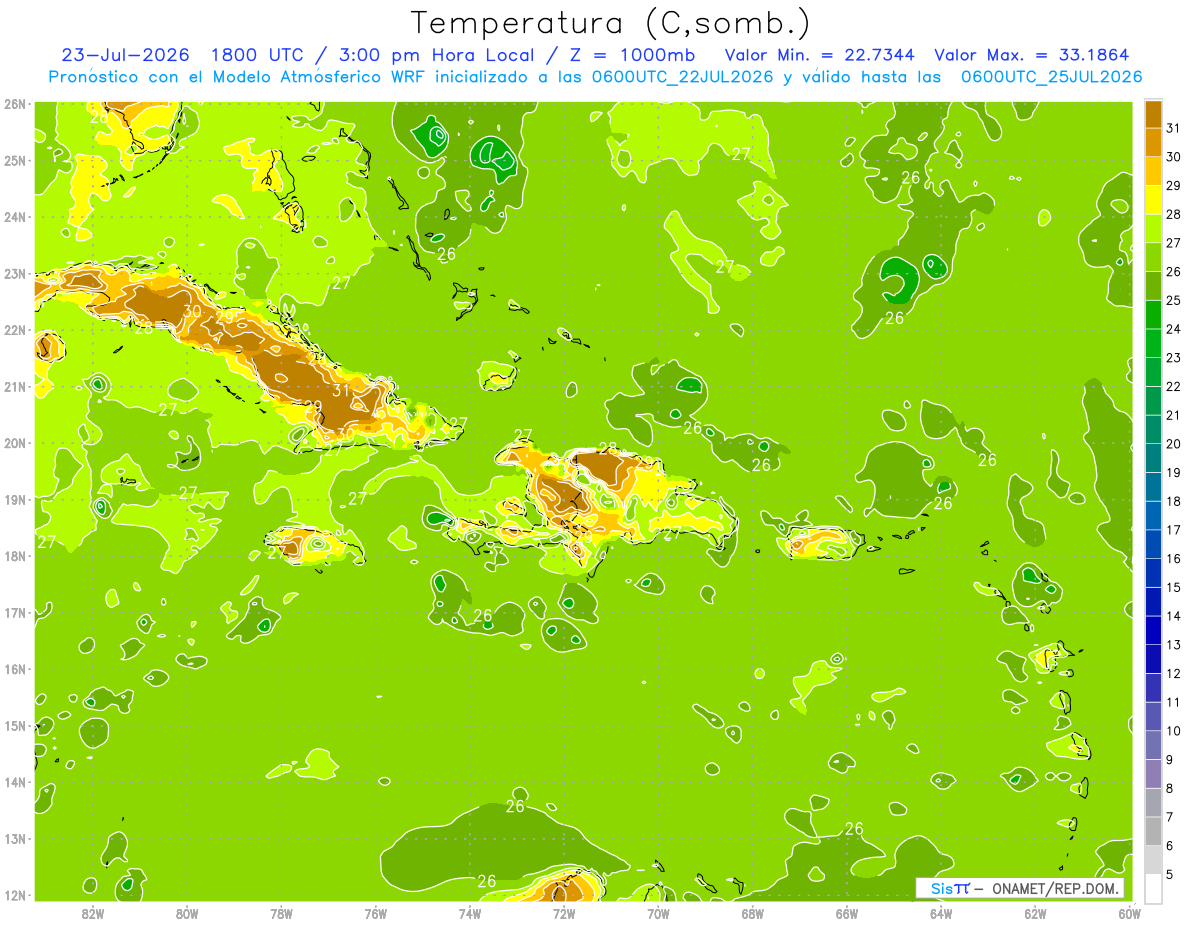Screen dimensions: 1200x927
Task: Click the 'Valor Min. = 22.7344' readout
Action: tap(818, 55)
